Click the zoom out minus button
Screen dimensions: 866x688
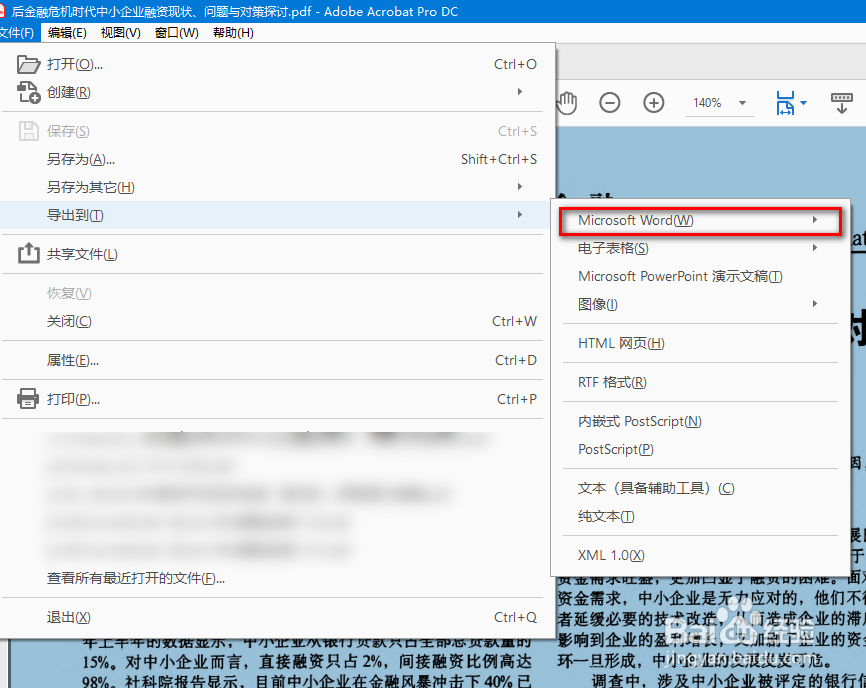pos(610,103)
